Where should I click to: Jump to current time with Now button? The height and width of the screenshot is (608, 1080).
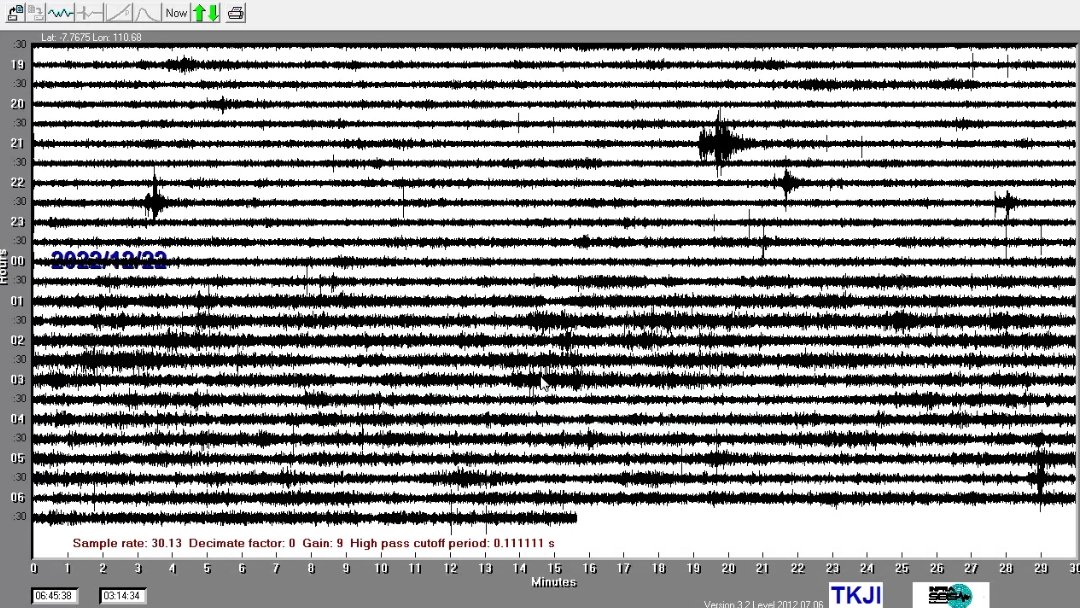[x=176, y=12]
